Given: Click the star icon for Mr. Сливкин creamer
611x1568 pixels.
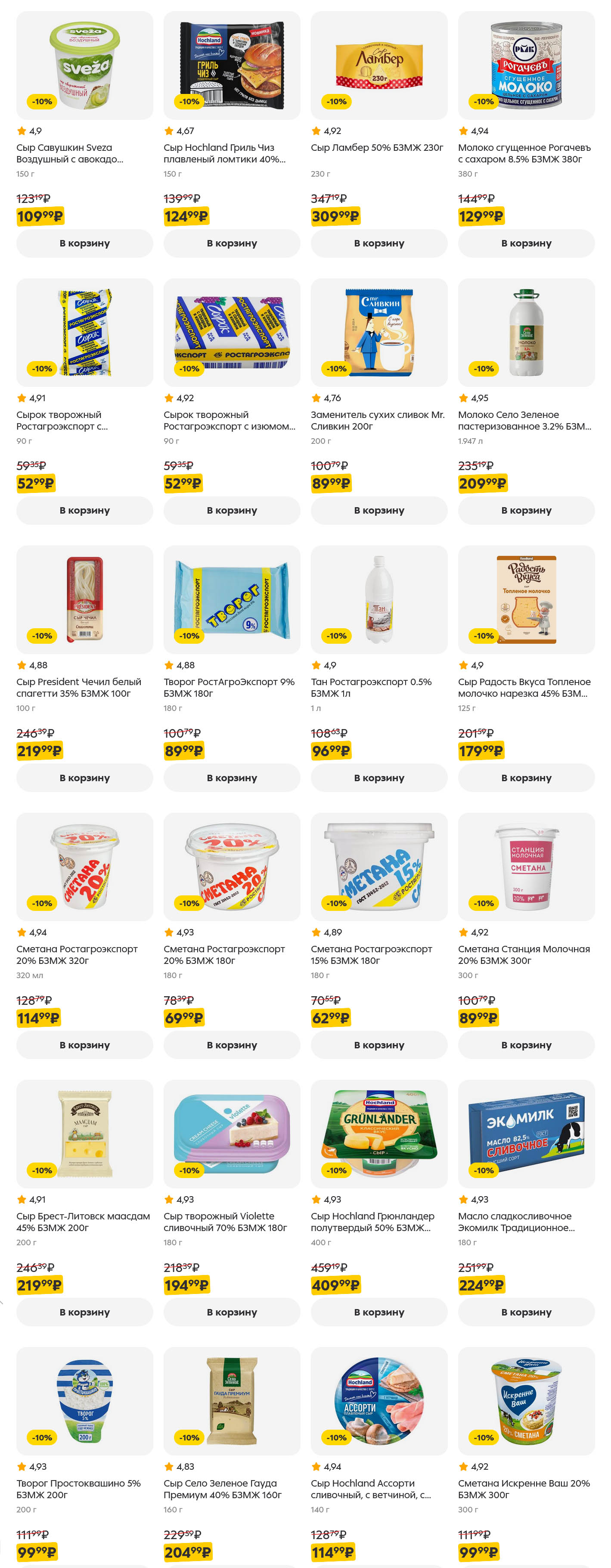Looking at the screenshot, I should 316,398.
